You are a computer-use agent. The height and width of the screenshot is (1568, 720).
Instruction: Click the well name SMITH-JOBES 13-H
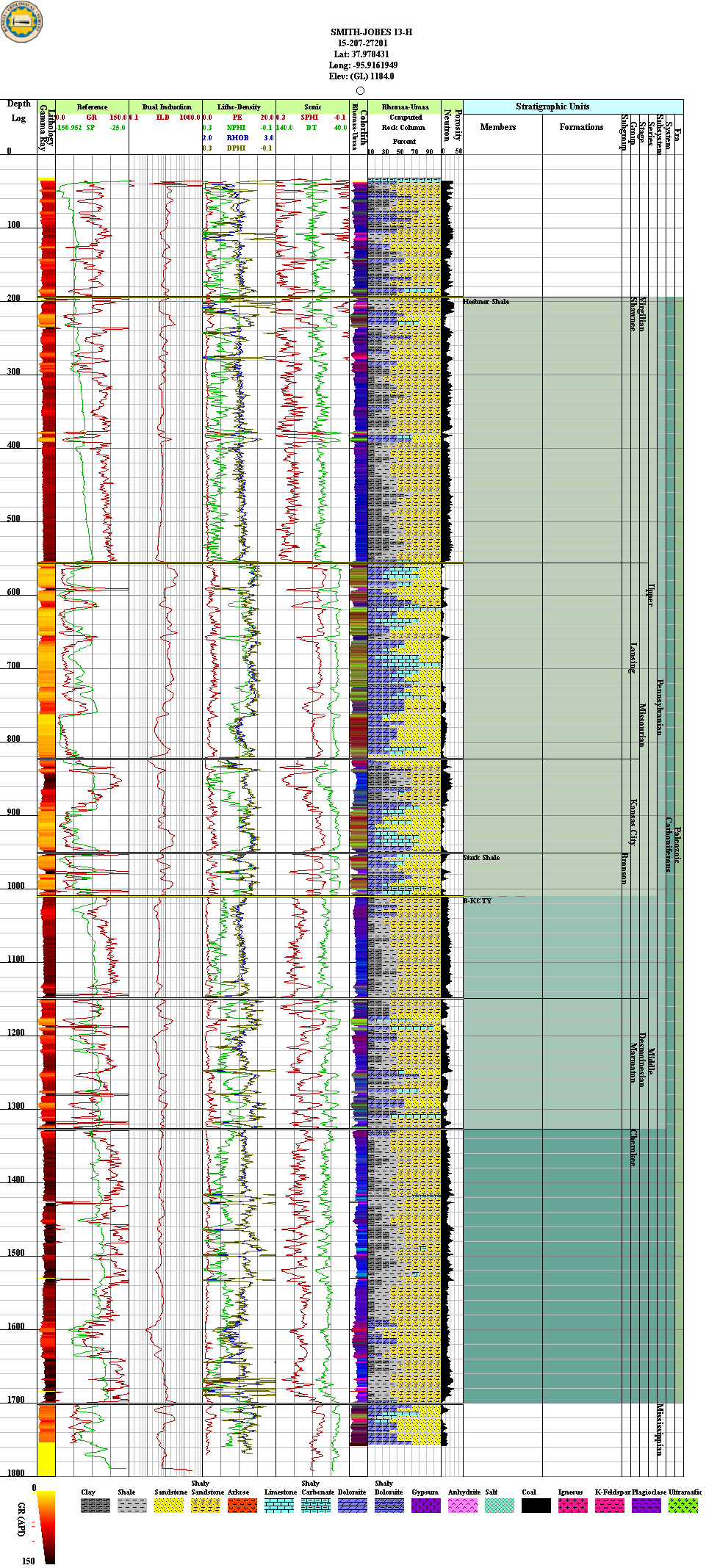[x=371, y=32]
